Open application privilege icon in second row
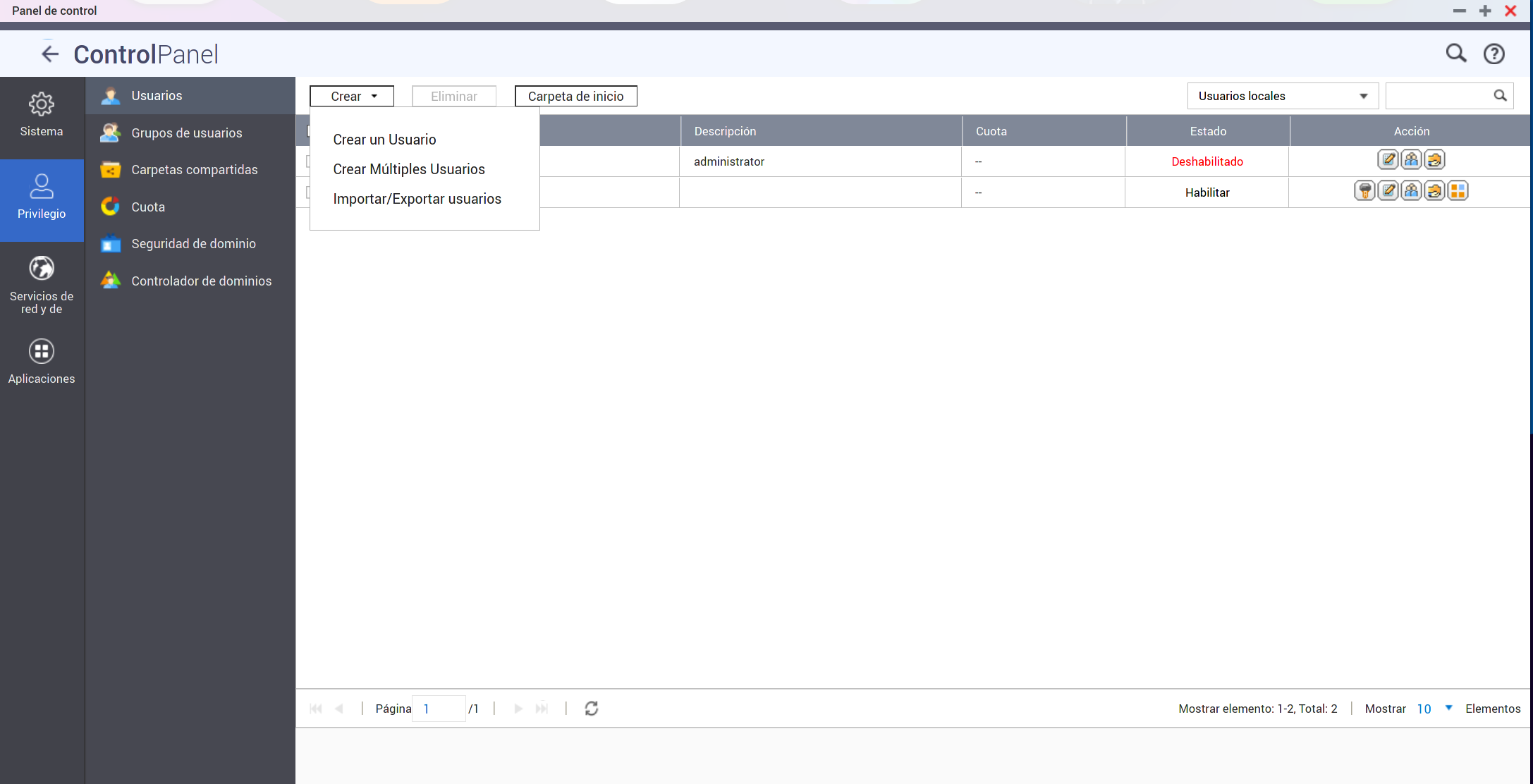Image resolution: width=1533 pixels, height=784 pixels. pos(1458,191)
